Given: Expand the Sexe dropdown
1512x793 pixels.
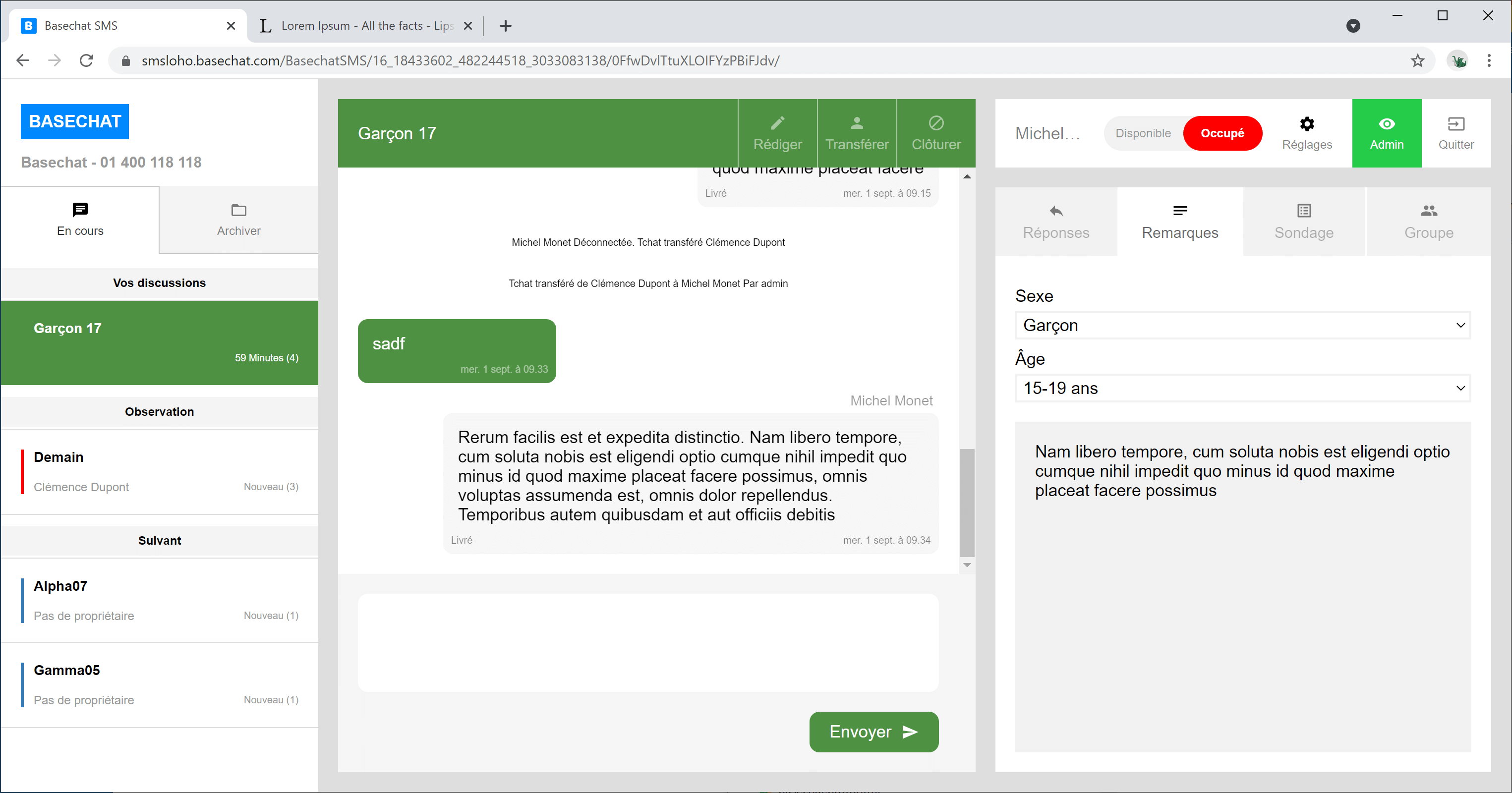Looking at the screenshot, I should [x=1242, y=325].
